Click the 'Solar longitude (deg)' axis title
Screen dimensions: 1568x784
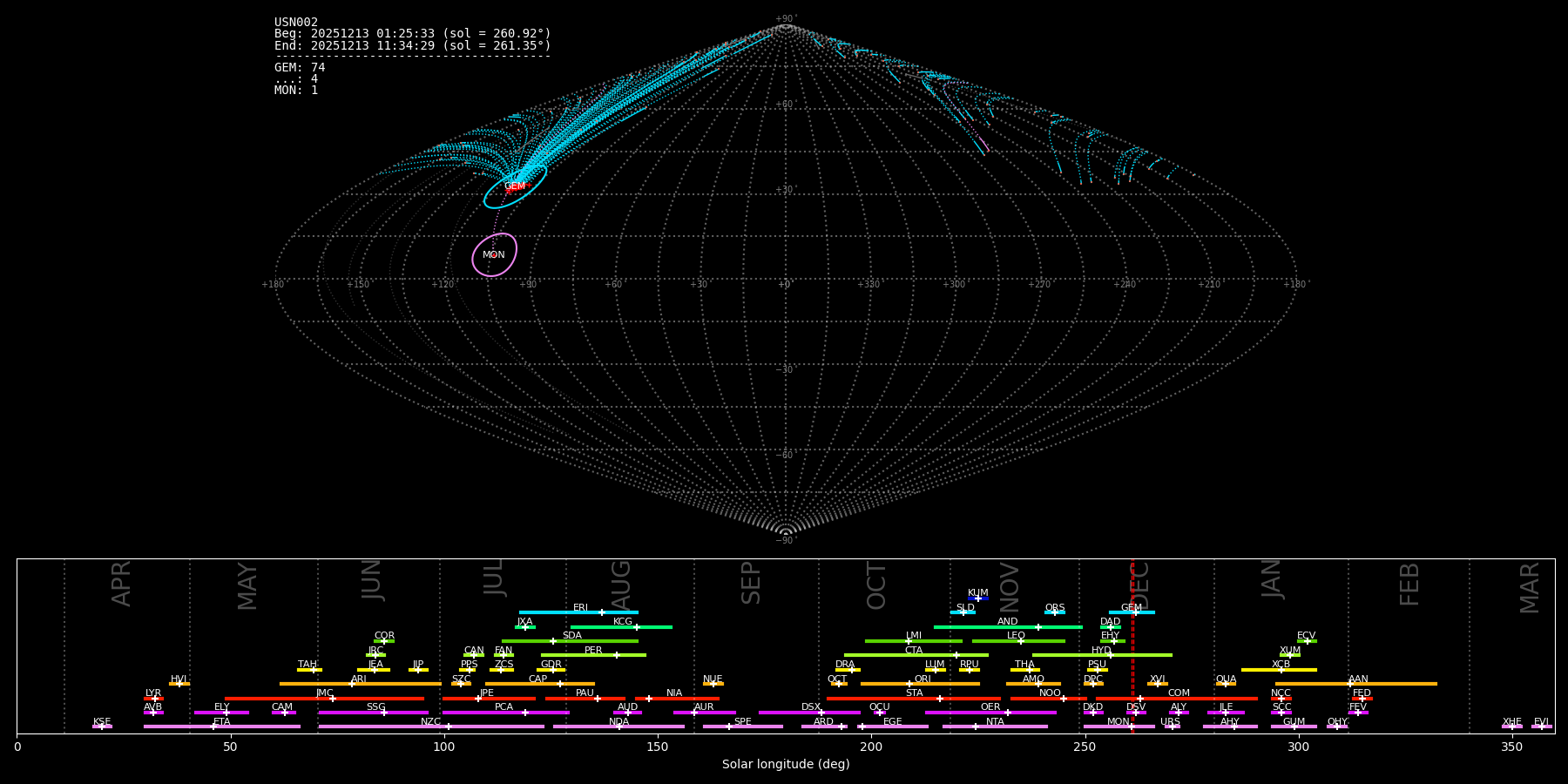pos(786,764)
